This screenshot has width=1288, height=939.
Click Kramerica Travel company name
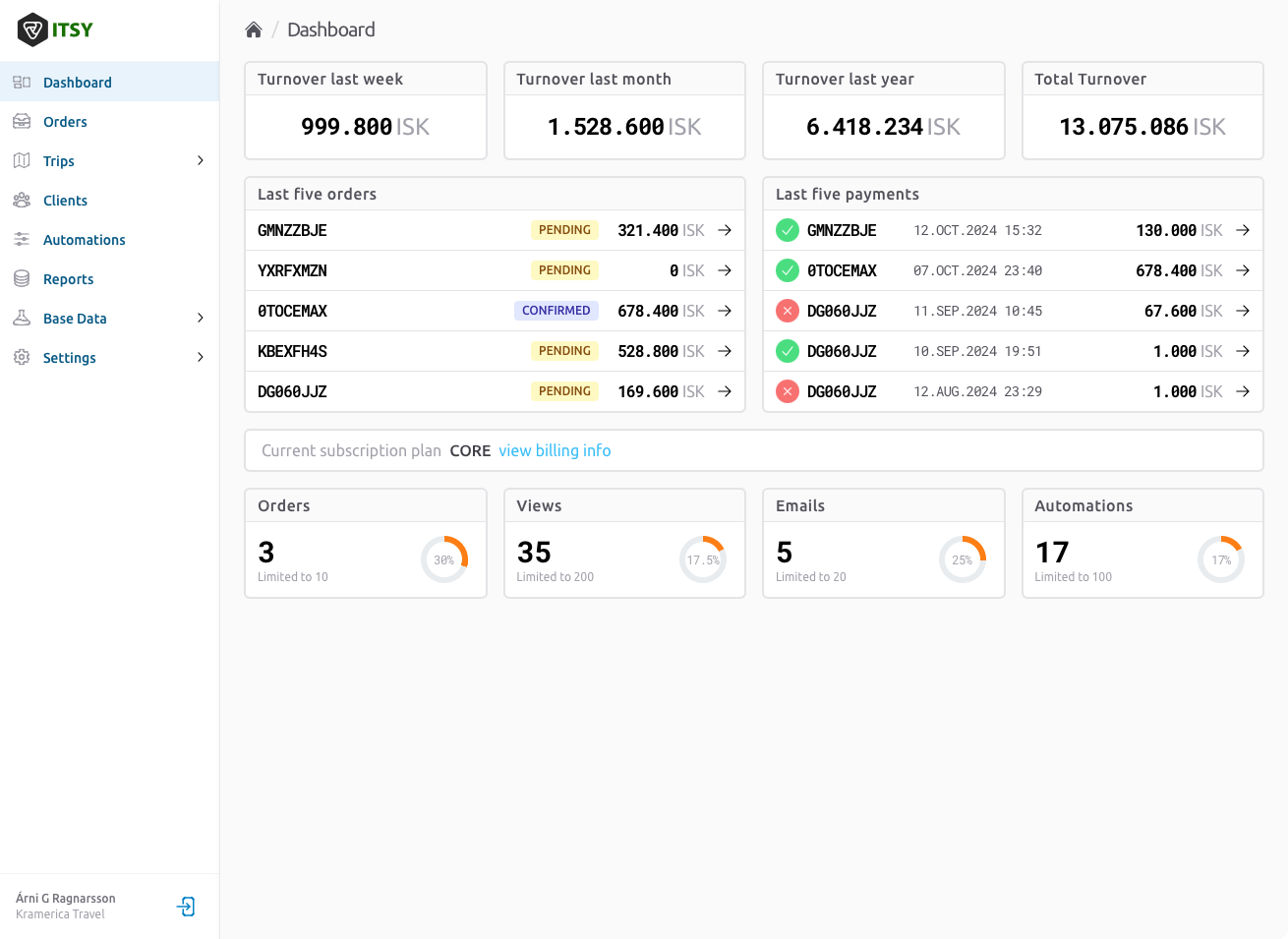(60, 914)
